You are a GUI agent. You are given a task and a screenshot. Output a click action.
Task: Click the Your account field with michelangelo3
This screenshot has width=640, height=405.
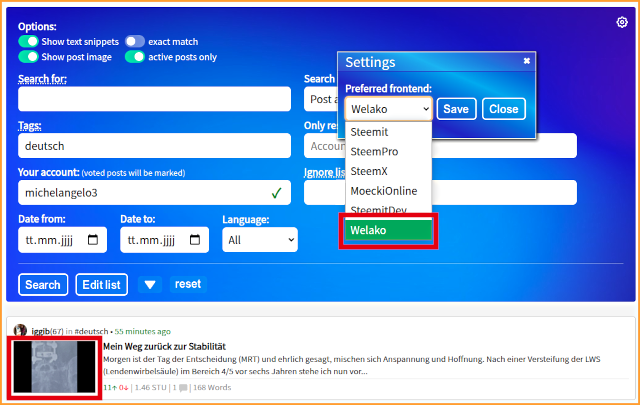click(154, 193)
